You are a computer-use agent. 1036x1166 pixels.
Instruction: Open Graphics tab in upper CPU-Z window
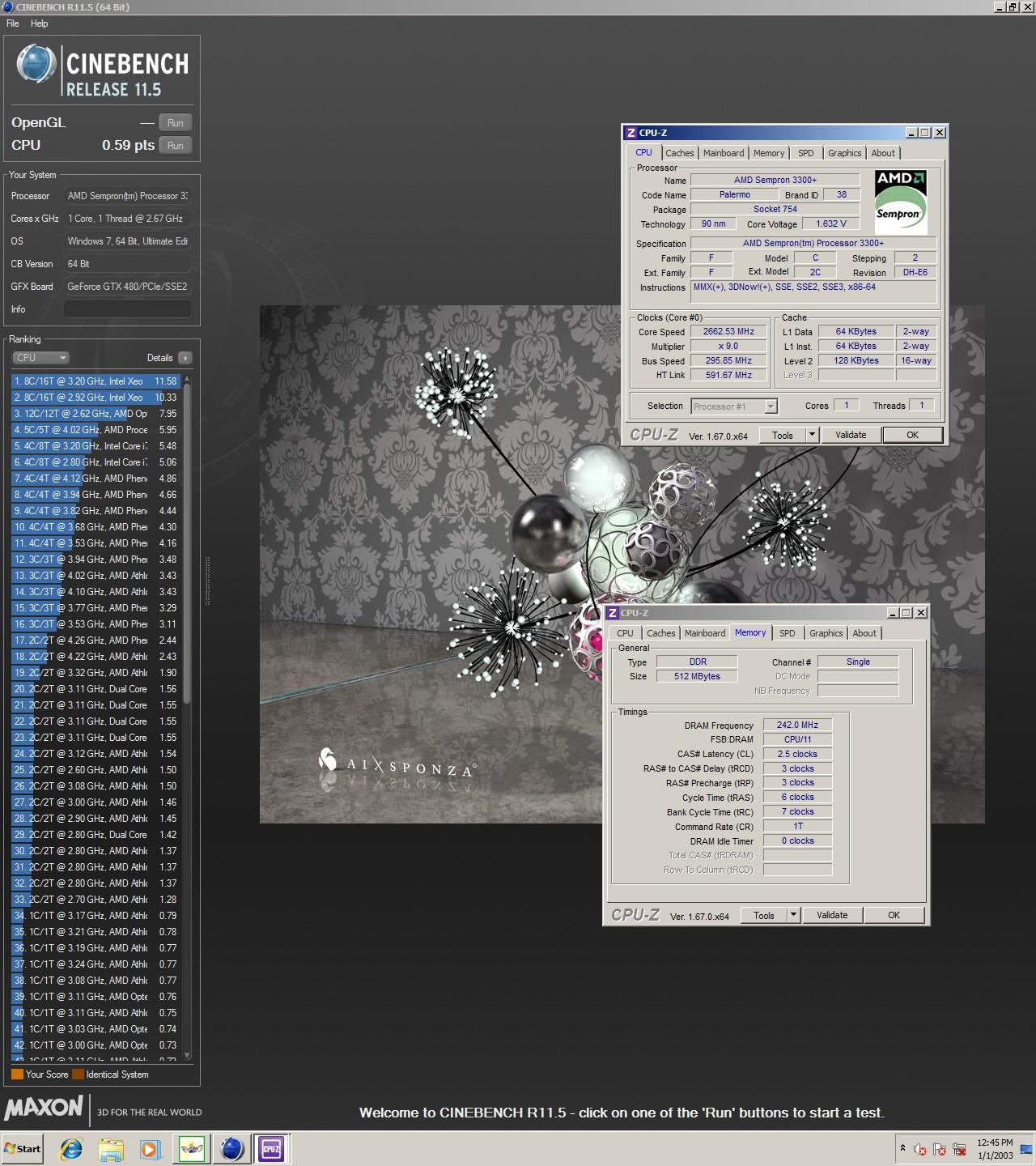(x=845, y=153)
